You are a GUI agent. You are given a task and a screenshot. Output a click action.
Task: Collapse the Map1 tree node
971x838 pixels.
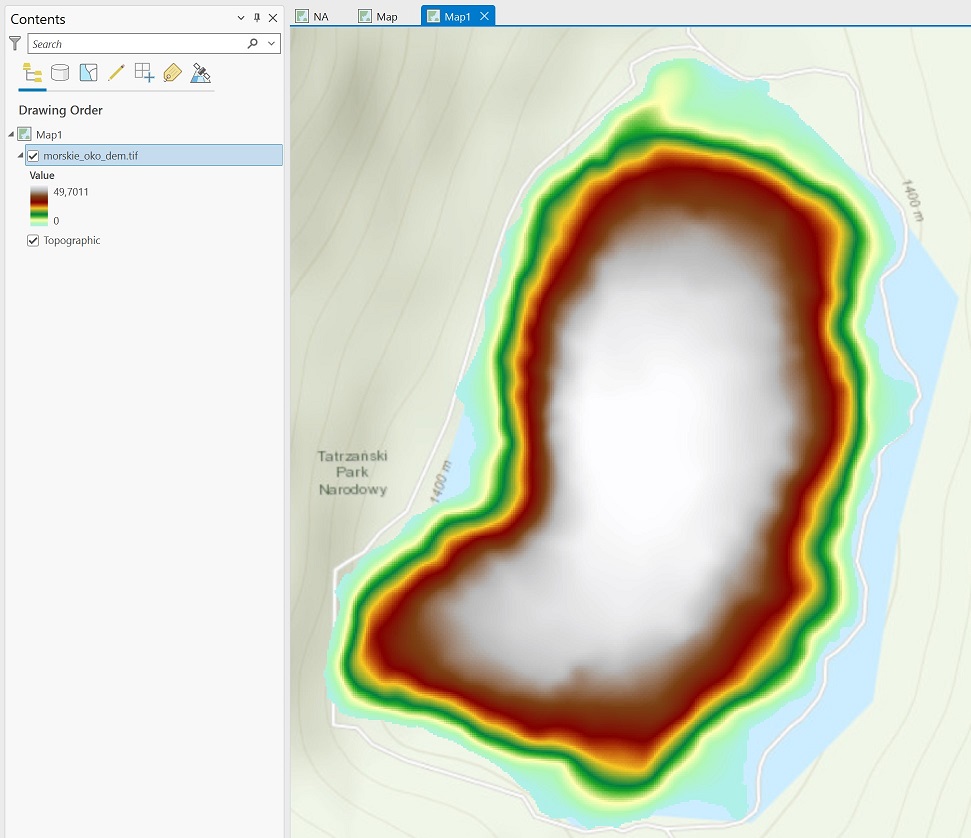point(11,134)
